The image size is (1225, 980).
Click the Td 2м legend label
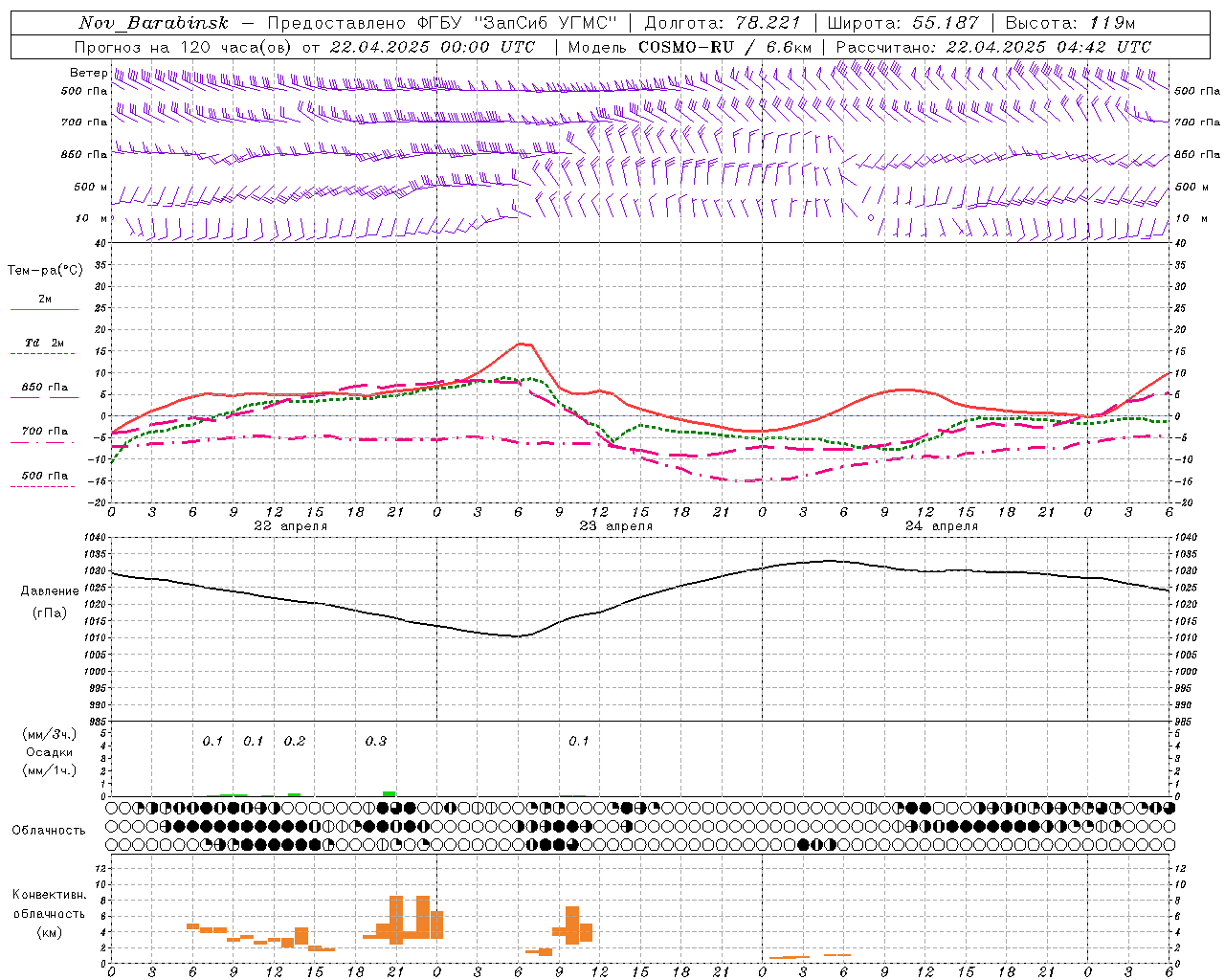click(44, 343)
